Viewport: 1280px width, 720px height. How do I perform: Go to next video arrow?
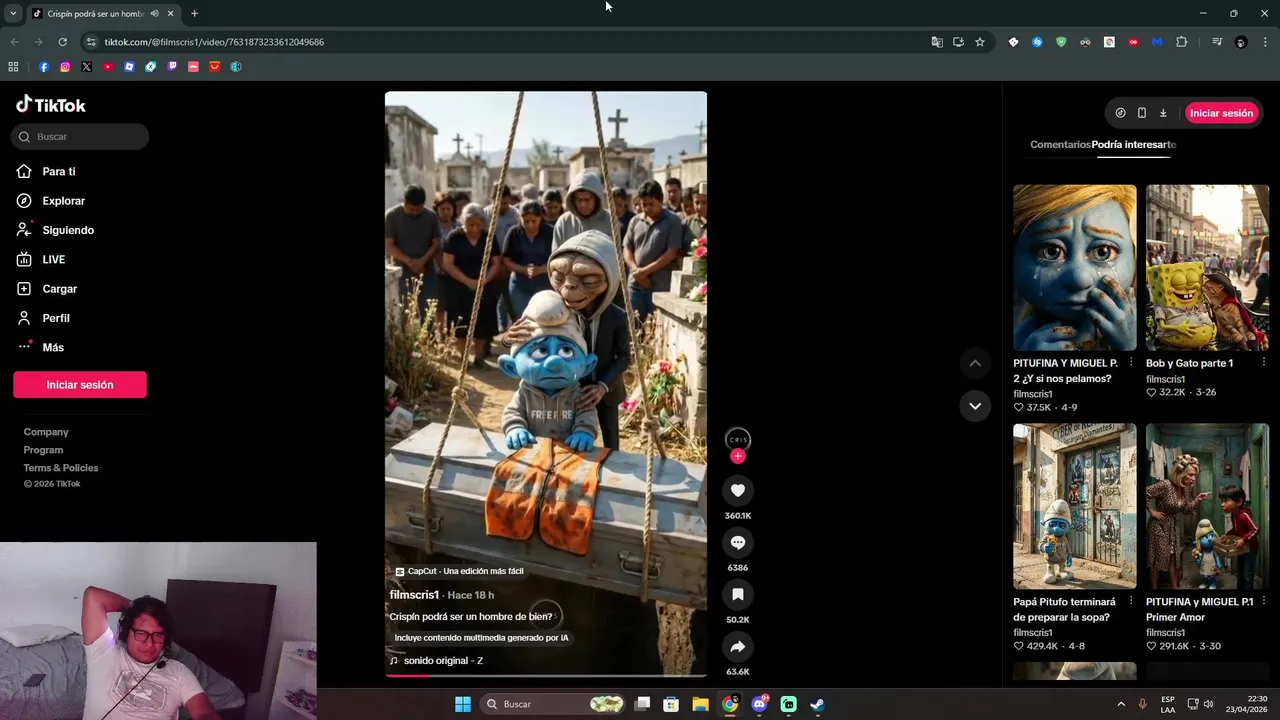[x=975, y=406]
